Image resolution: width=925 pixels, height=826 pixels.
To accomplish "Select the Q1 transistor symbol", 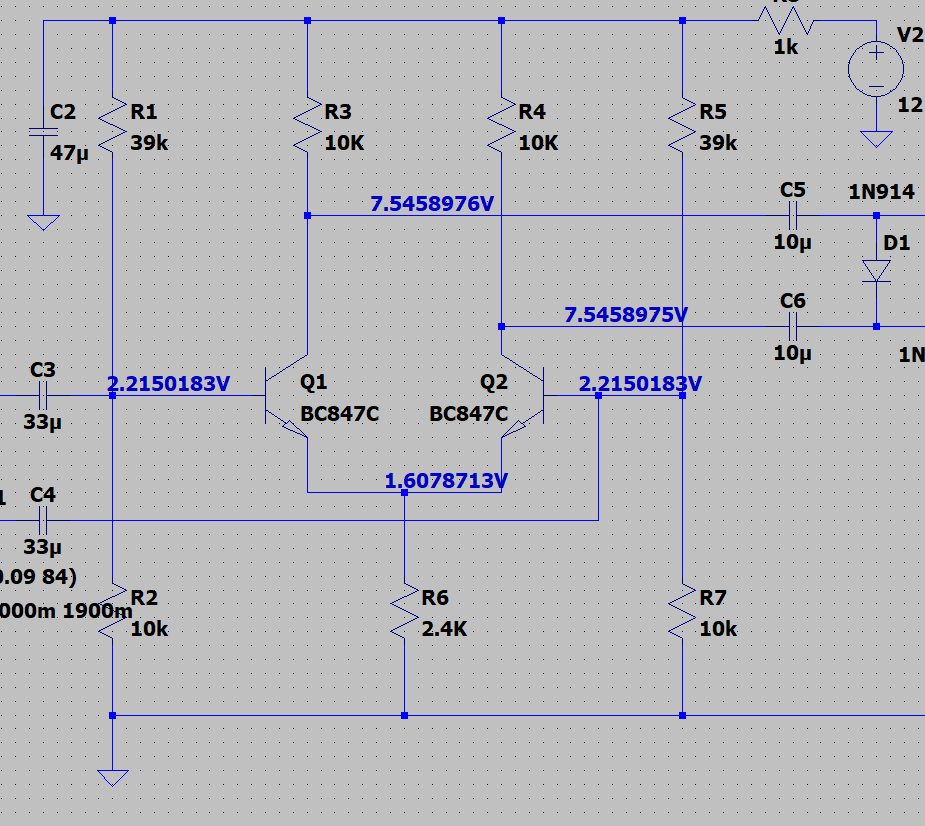I will point(287,395).
